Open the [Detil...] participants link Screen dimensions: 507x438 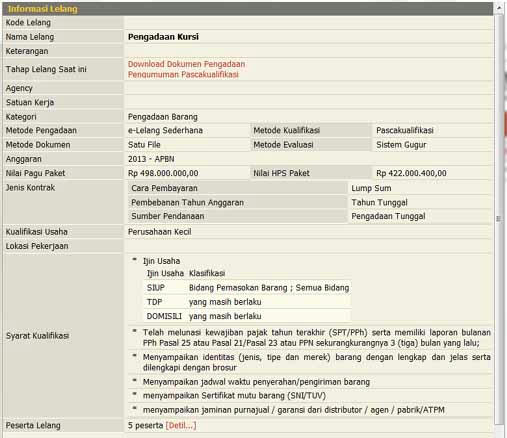[x=181, y=425]
